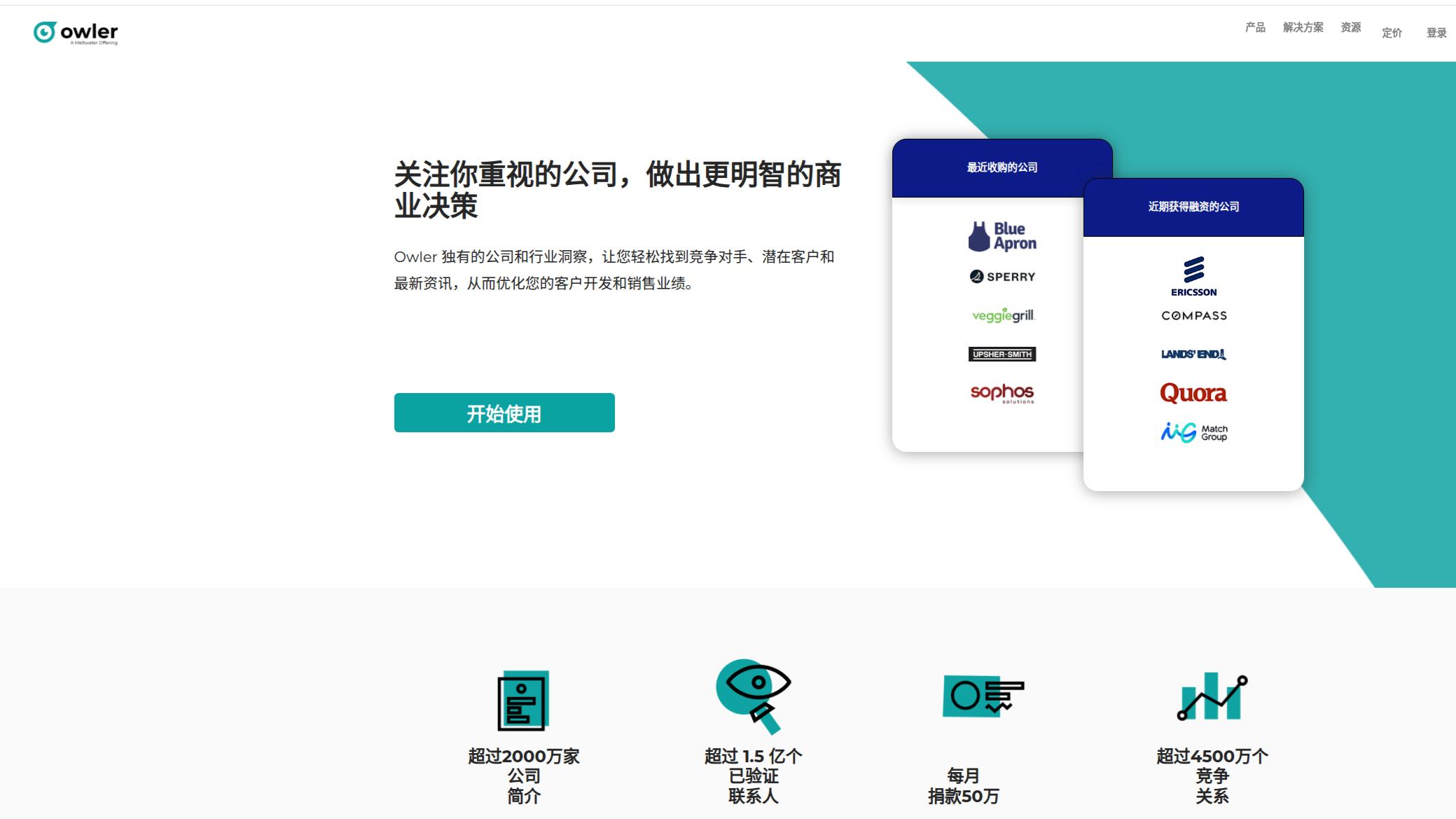The height and width of the screenshot is (819, 1456).
Task: Click the company profile document icon
Action: pos(523,701)
